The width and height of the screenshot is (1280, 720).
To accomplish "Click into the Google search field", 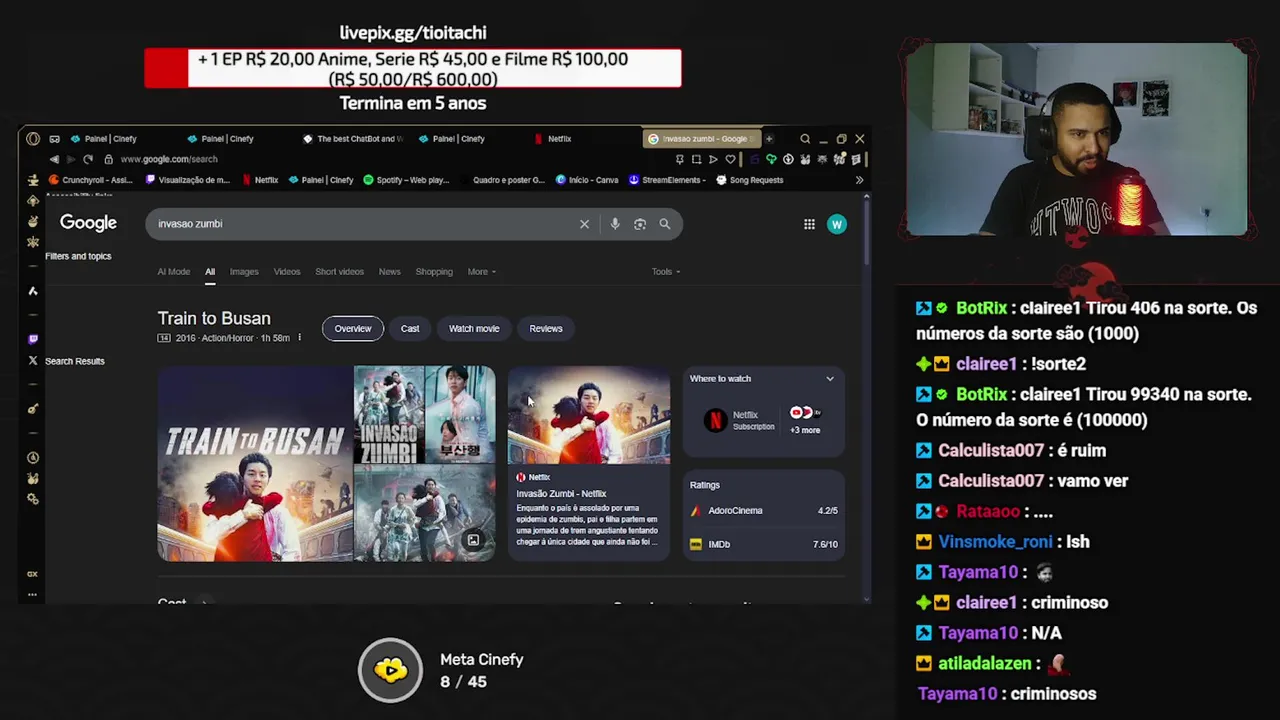I will [x=365, y=224].
